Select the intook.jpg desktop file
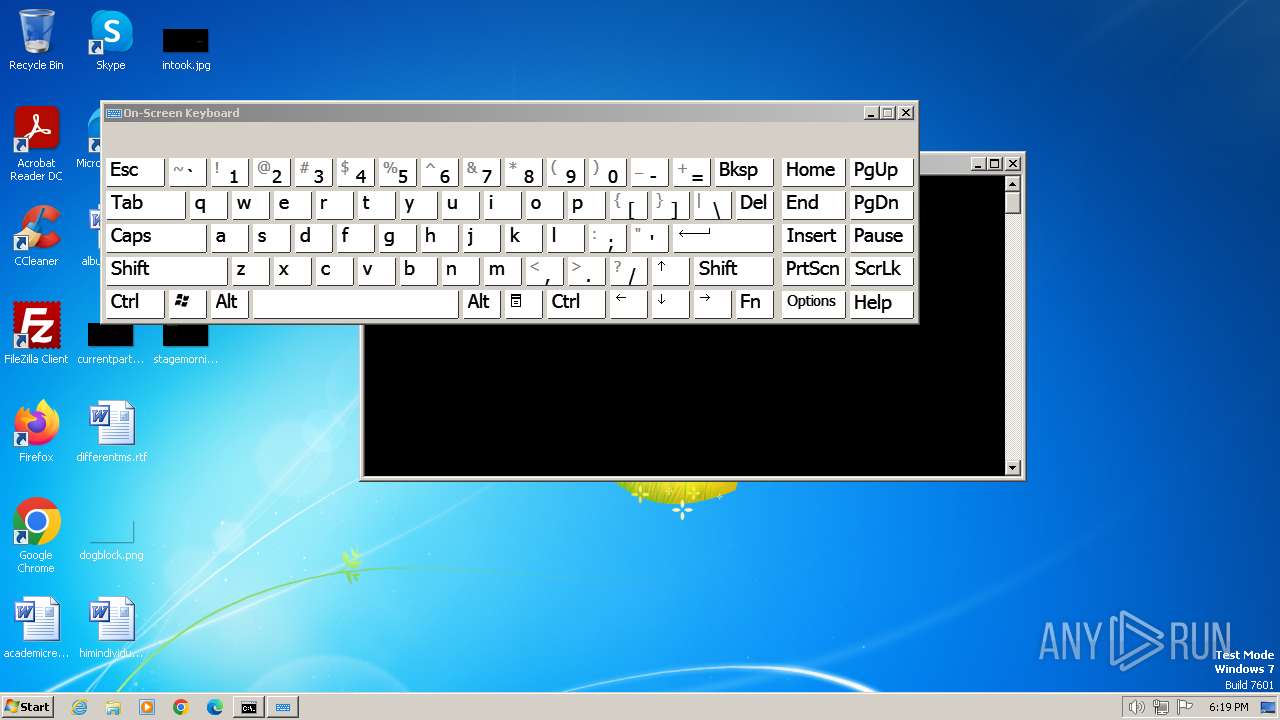 click(x=186, y=49)
